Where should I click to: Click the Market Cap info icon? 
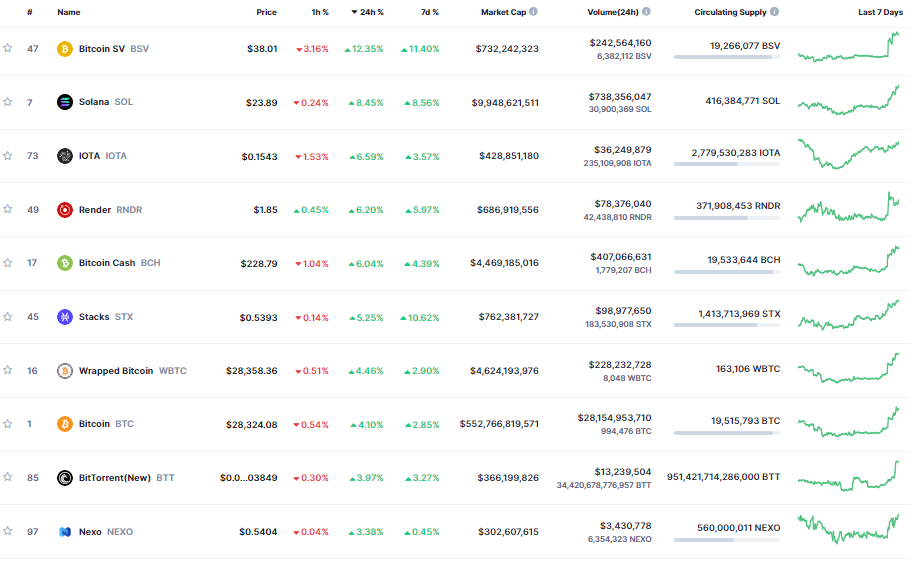(x=533, y=12)
